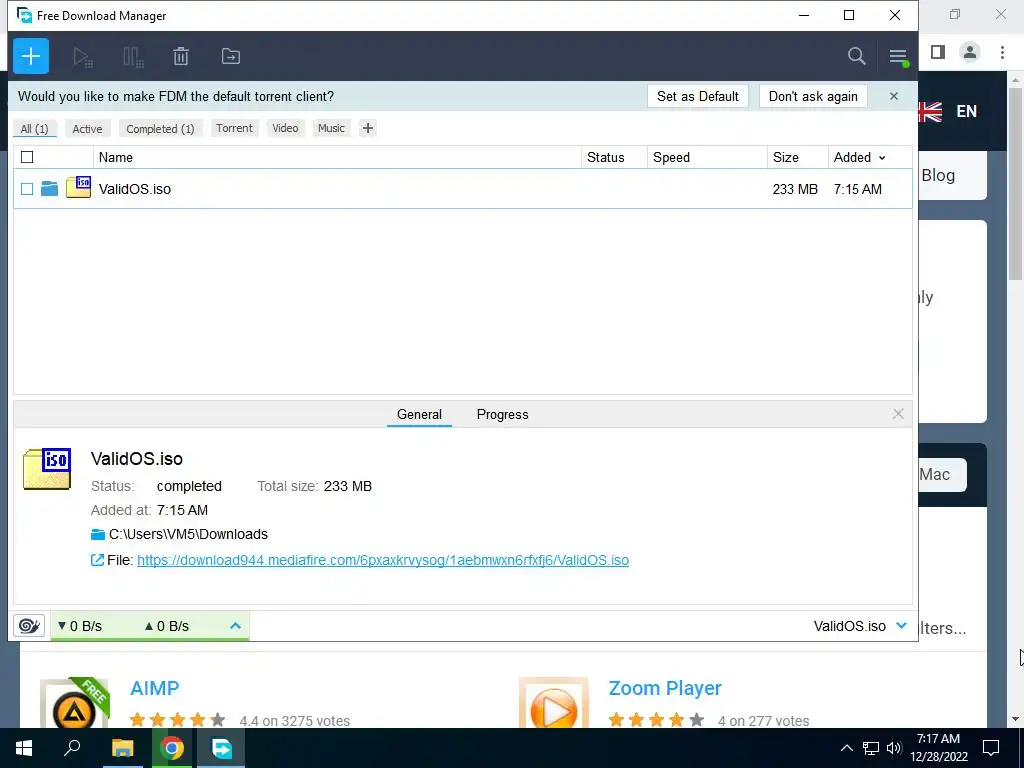Open the Zoom Player link in browser

coord(665,688)
